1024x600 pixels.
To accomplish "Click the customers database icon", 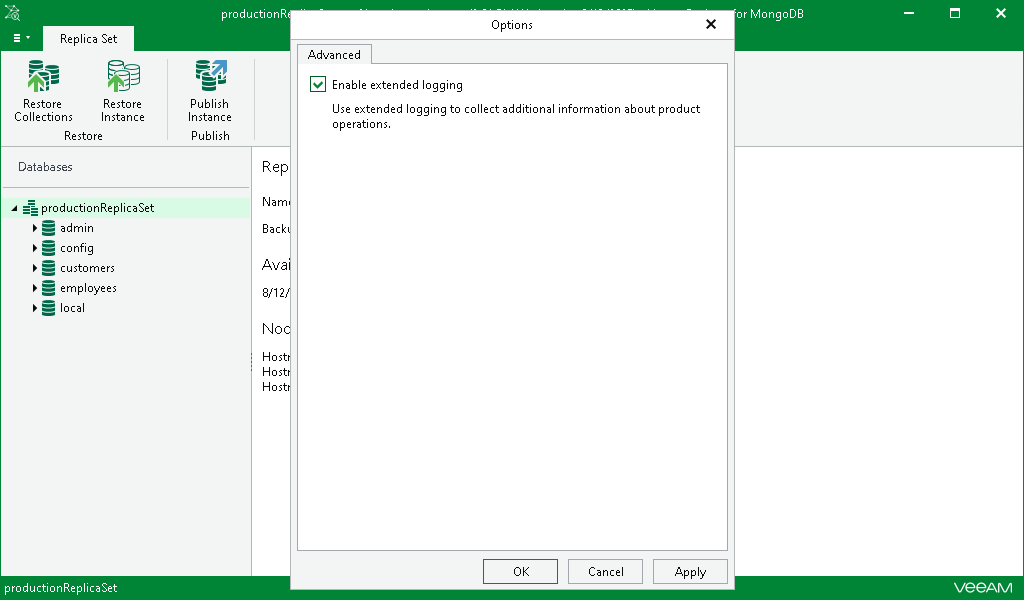I will (x=48, y=268).
